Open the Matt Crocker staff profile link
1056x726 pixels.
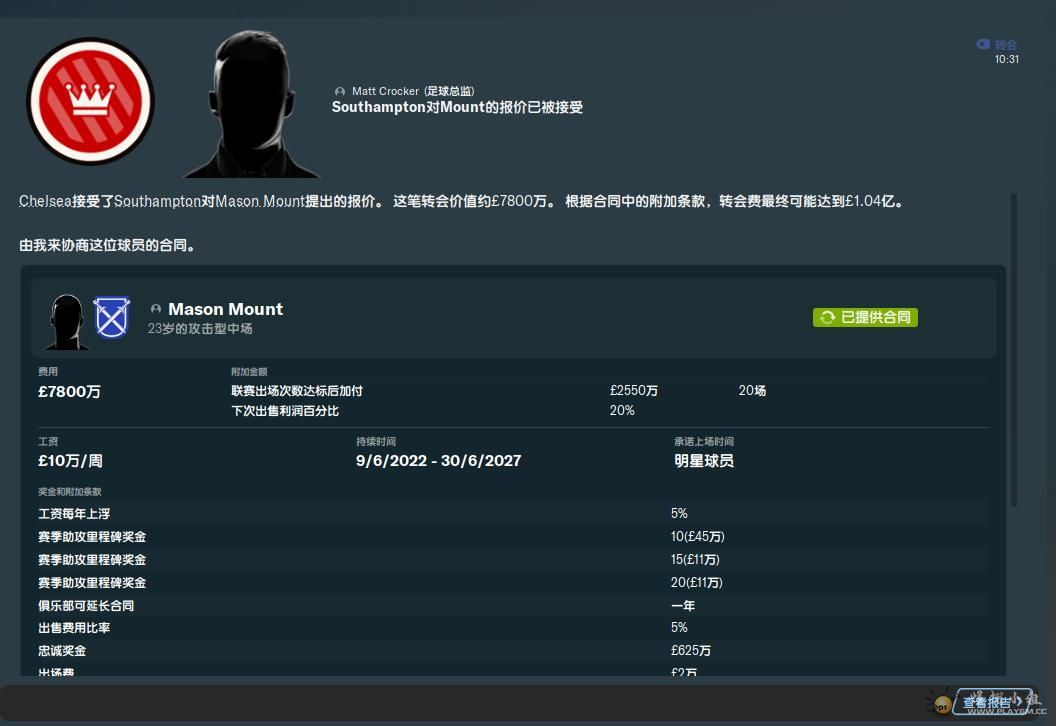385,91
